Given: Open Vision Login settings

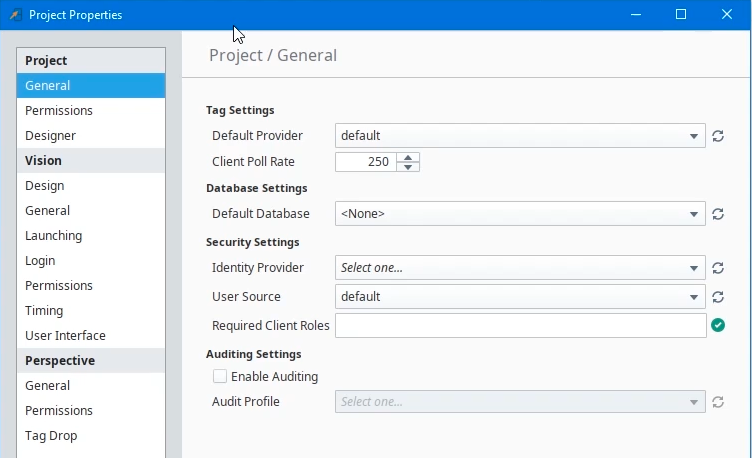Looking at the screenshot, I should [91, 260].
